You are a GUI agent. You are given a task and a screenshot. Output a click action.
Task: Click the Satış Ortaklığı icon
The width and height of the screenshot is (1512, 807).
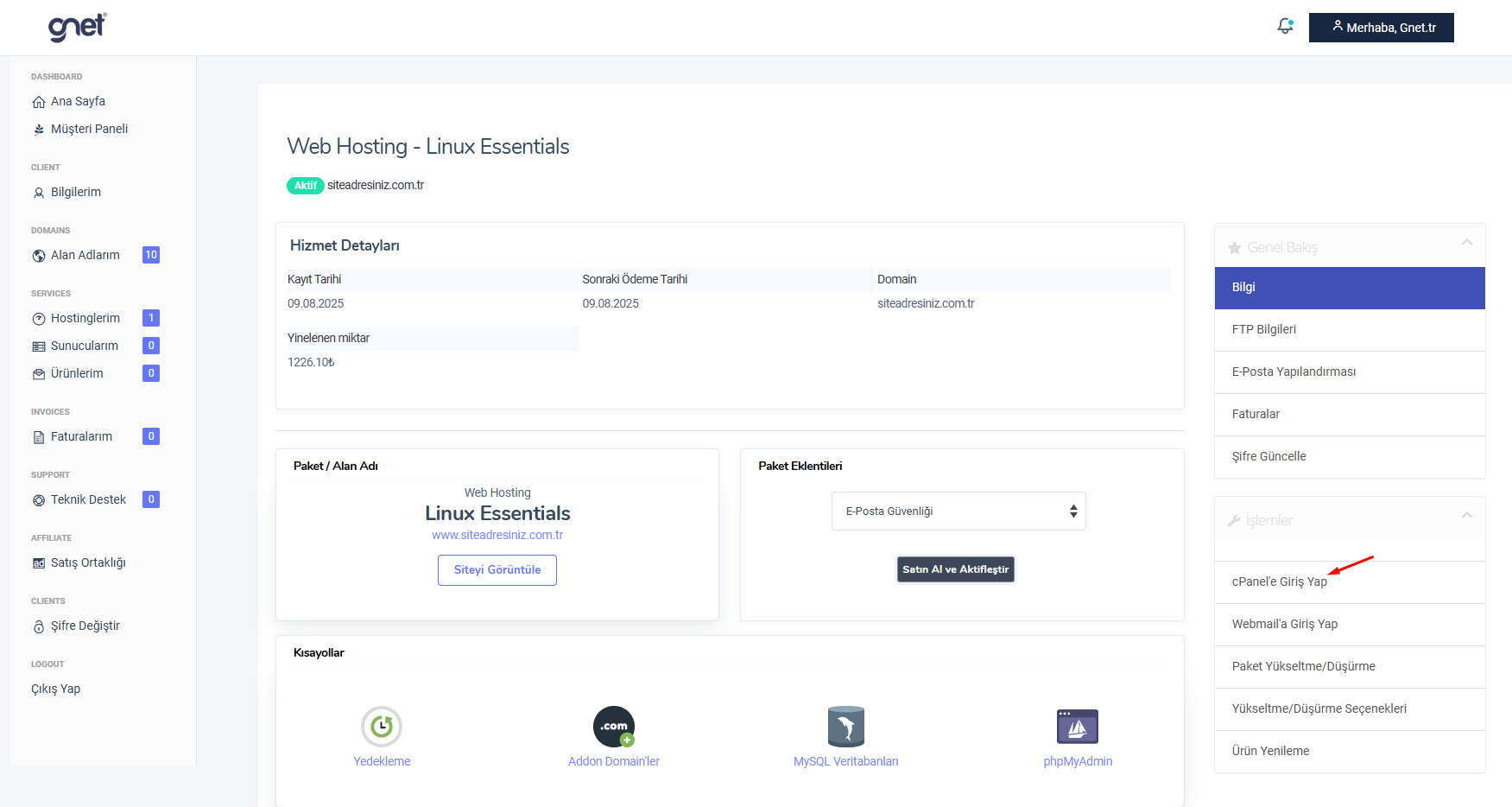click(x=39, y=563)
